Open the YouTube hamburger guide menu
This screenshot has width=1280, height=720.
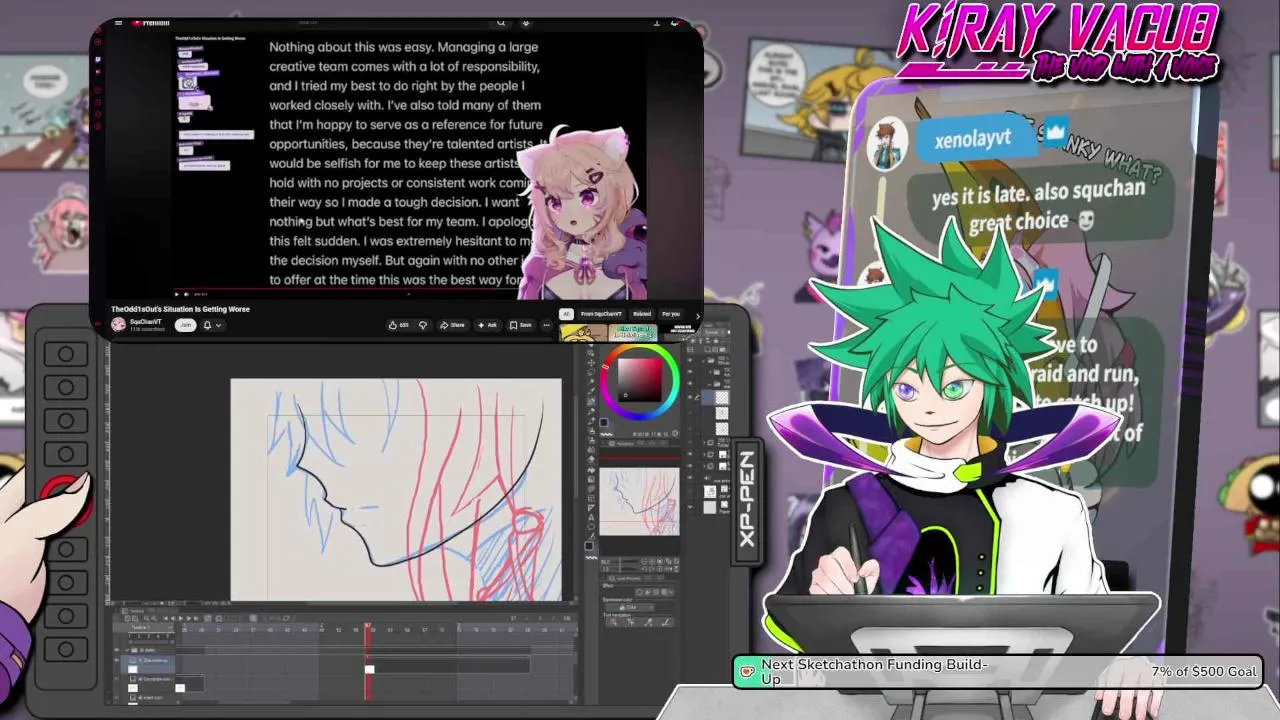pos(118,22)
